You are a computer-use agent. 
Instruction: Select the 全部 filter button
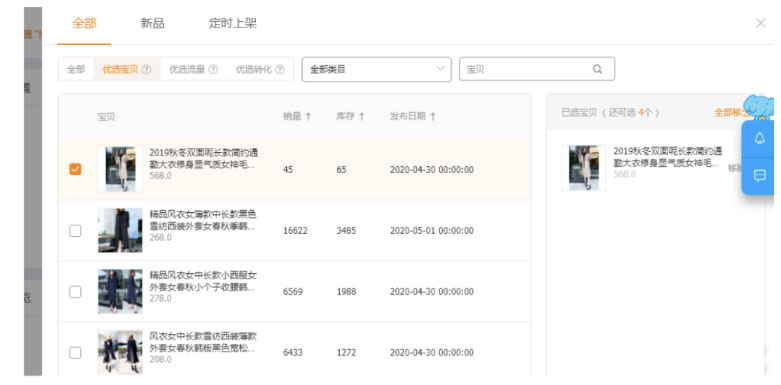(x=76, y=69)
